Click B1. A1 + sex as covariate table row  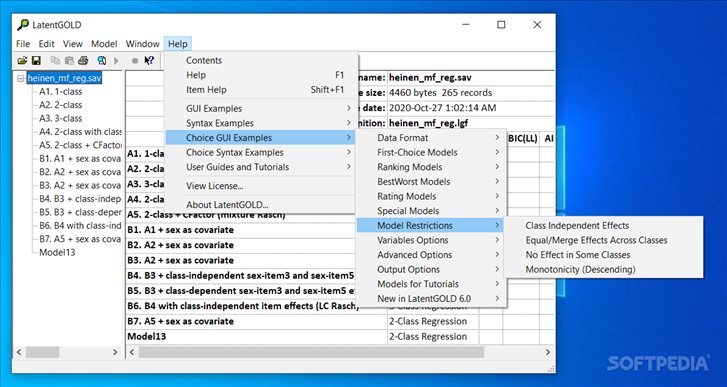(x=241, y=230)
